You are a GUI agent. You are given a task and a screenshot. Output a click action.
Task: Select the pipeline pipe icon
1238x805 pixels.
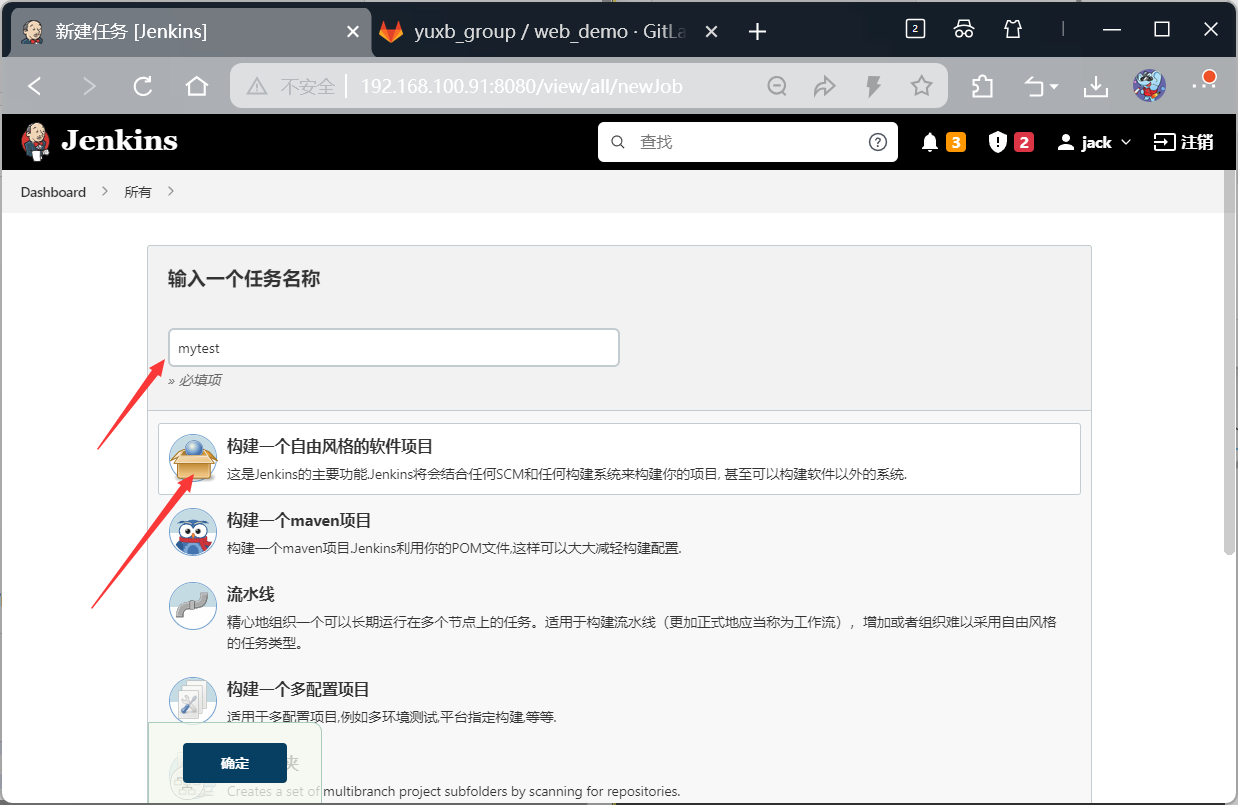pyautogui.click(x=193, y=606)
